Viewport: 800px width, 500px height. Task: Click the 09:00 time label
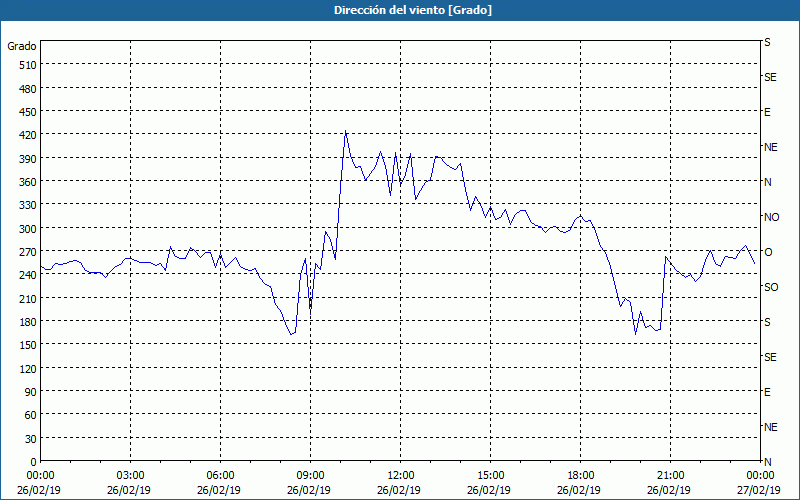pyautogui.click(x=311, y=476)
